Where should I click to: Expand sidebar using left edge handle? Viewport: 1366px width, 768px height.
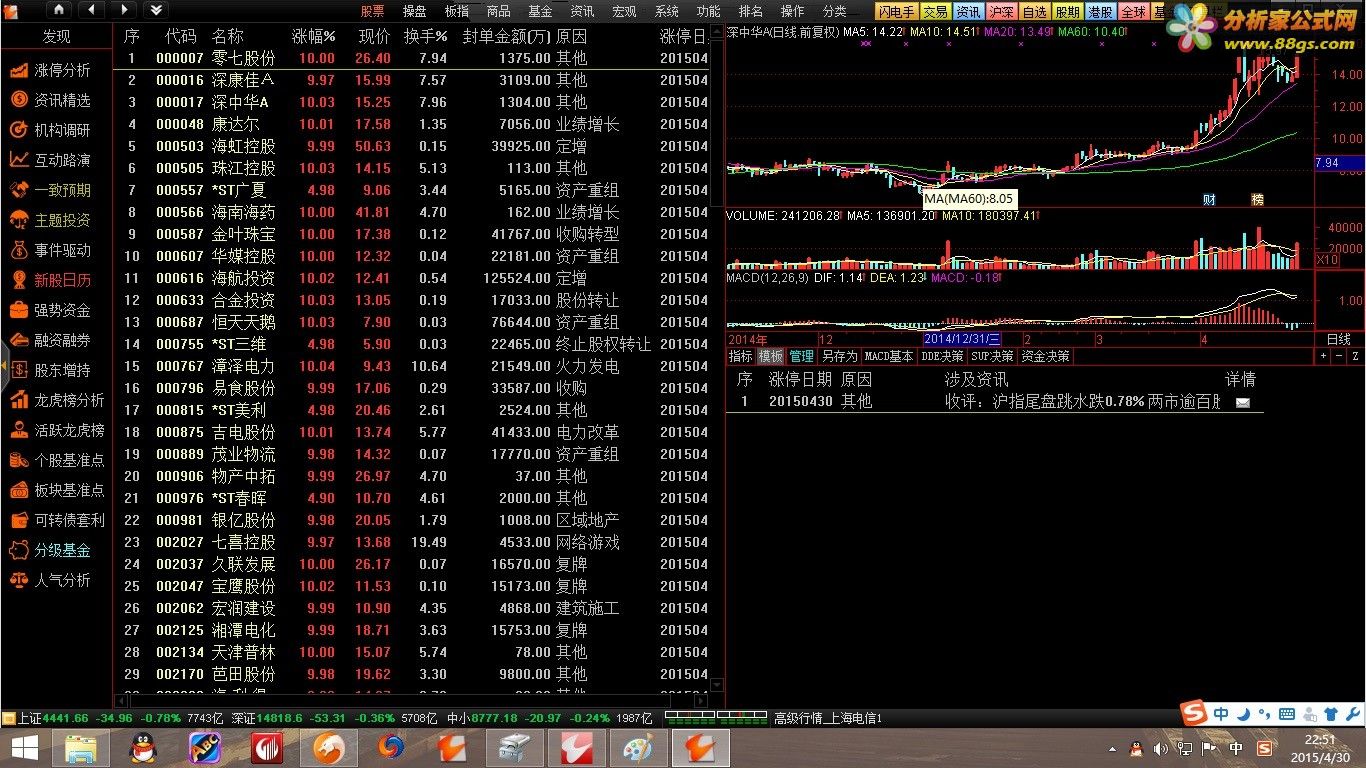pyautogui.click(x=4, y=368)
